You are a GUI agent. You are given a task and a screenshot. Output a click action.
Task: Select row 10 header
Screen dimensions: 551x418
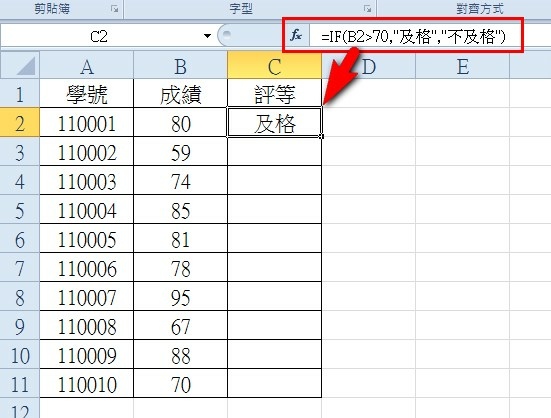coord(20,354)
